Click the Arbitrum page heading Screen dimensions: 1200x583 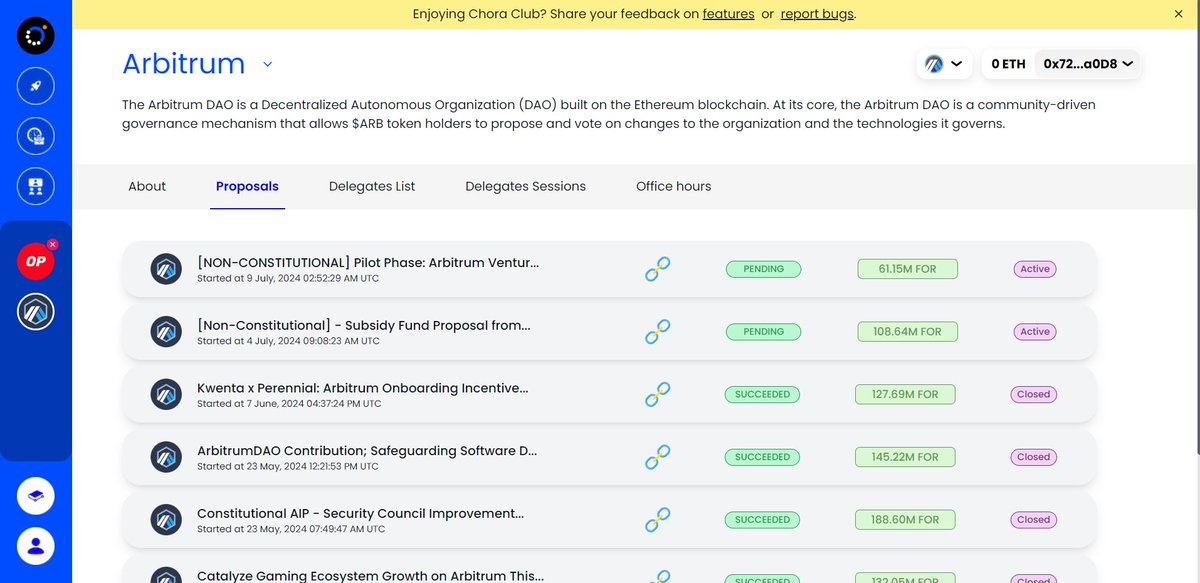coord(184,64)
